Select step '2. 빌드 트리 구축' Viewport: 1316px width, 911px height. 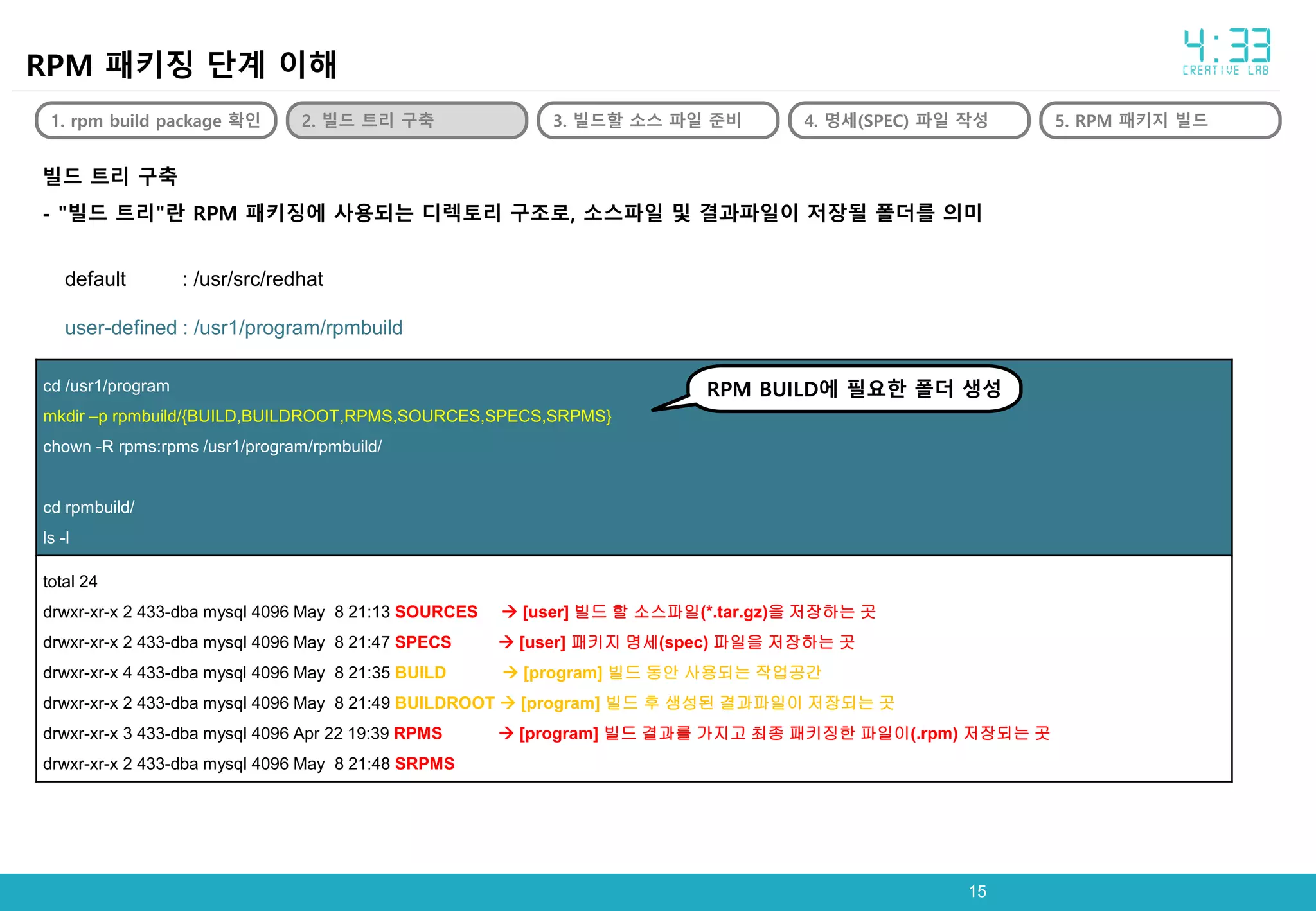tap(407, 120)
